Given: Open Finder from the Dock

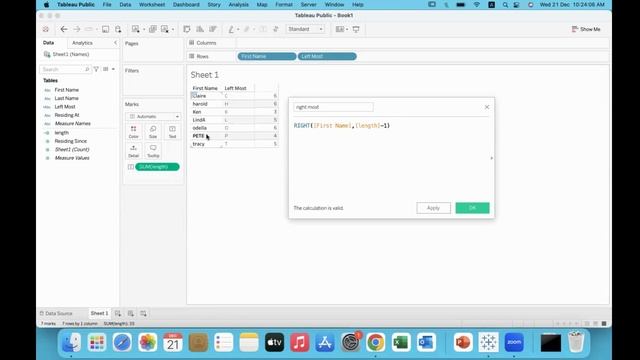Looking at the screenshot, I should pos(71,342).
